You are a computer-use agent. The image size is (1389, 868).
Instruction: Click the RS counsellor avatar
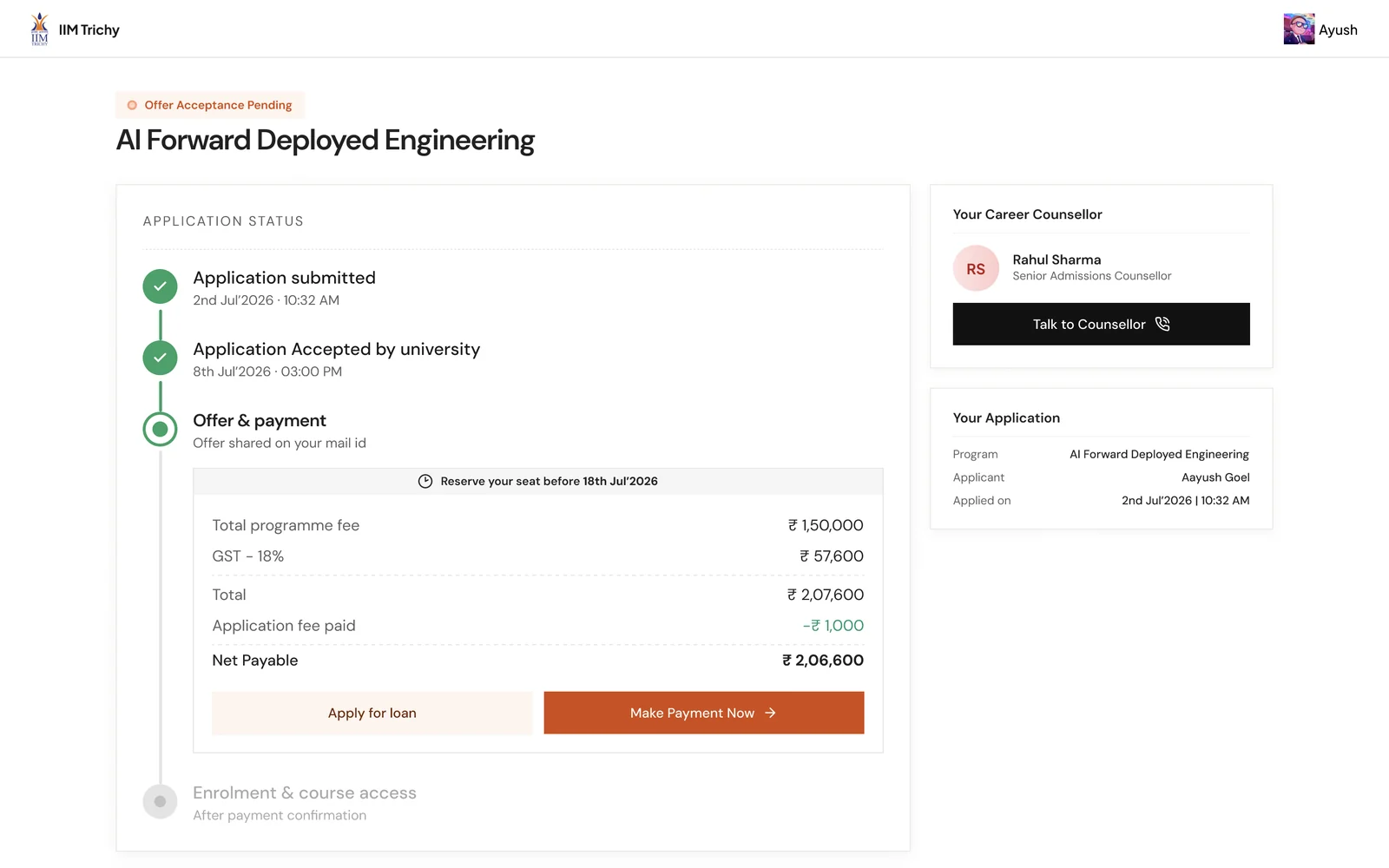[976, 268]
